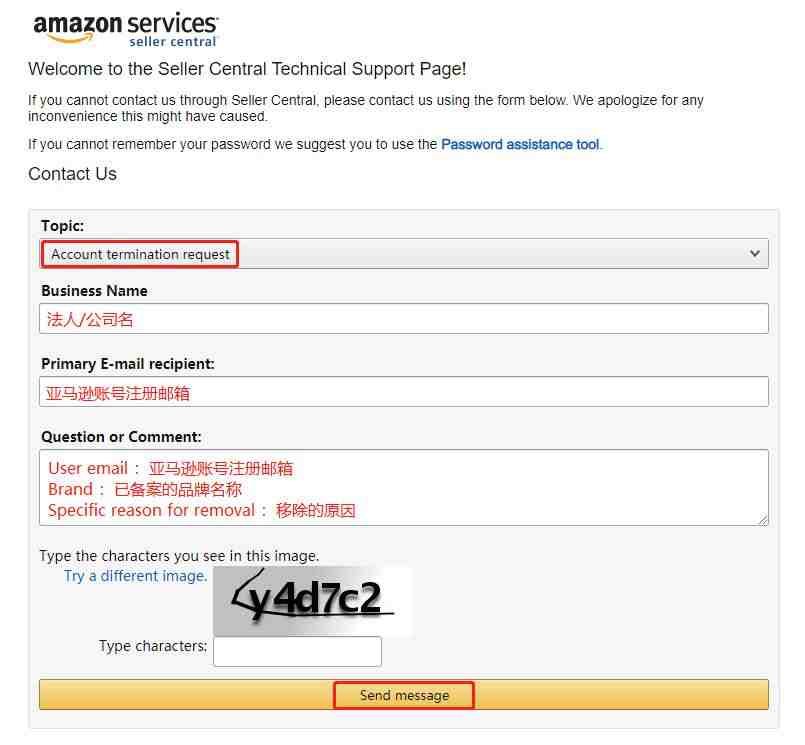Focus the Primary E-mail recipient field
Image resolution: width=805 pixels, height=745 pixels.
pos(404,392)
